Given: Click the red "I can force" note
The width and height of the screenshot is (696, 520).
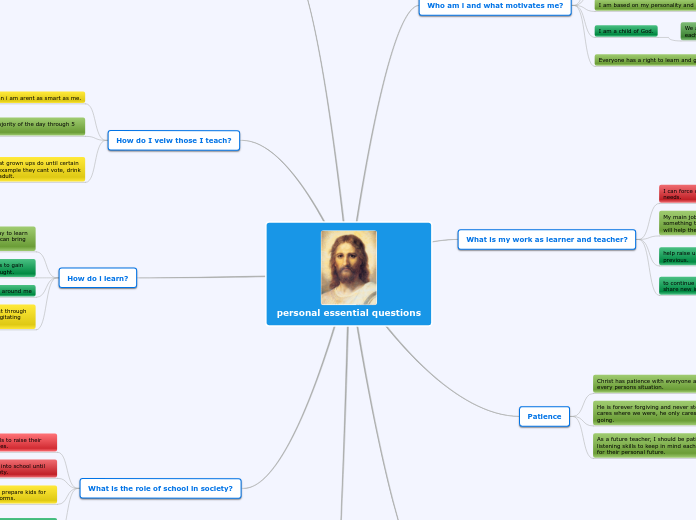Looking at the screenshot, I should click(678, 194).
